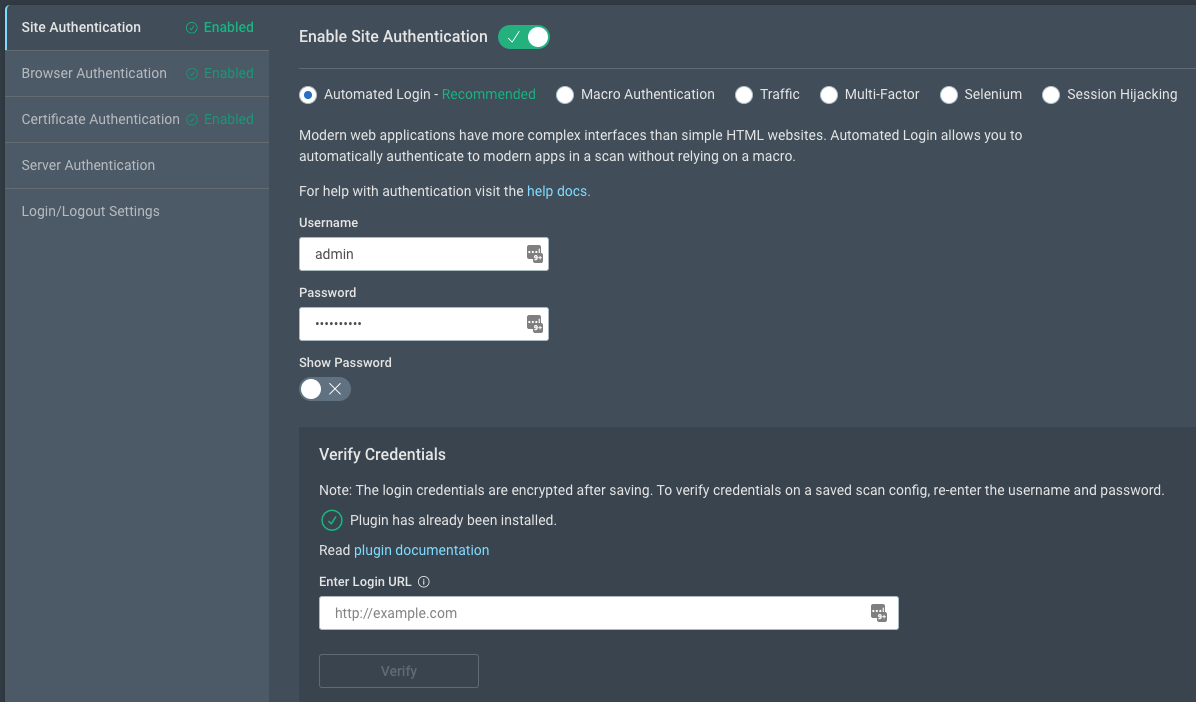Click green checkmark next to Plugin installed
1196x702 pixels.
click(331, 520)
